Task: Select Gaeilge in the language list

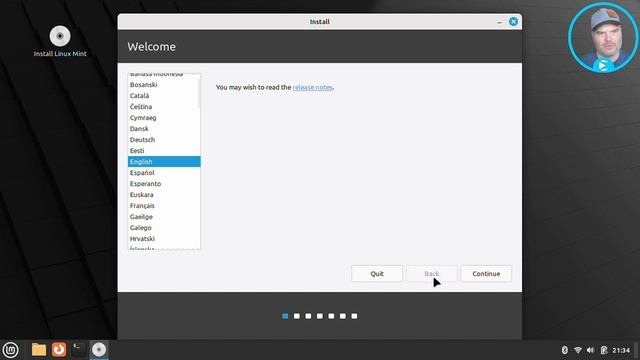Action: 164,217
